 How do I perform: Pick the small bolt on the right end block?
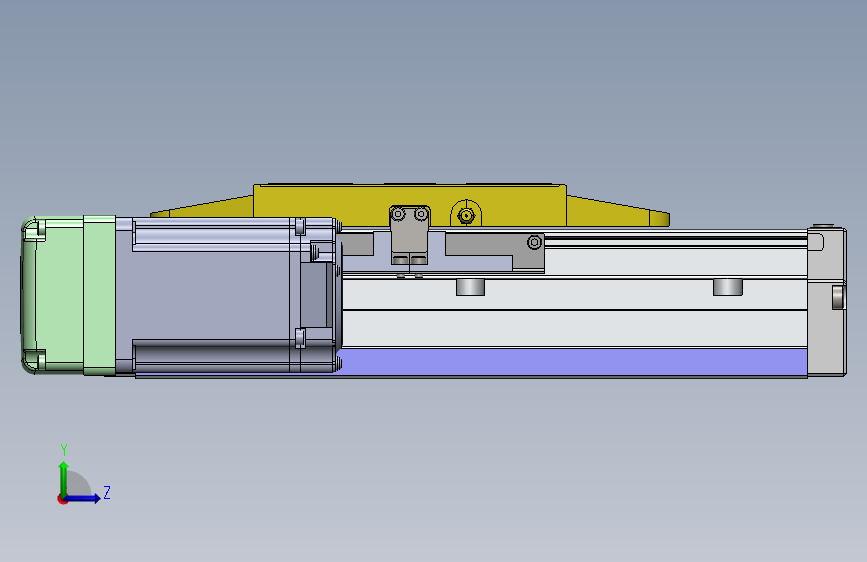coord(839,297)
